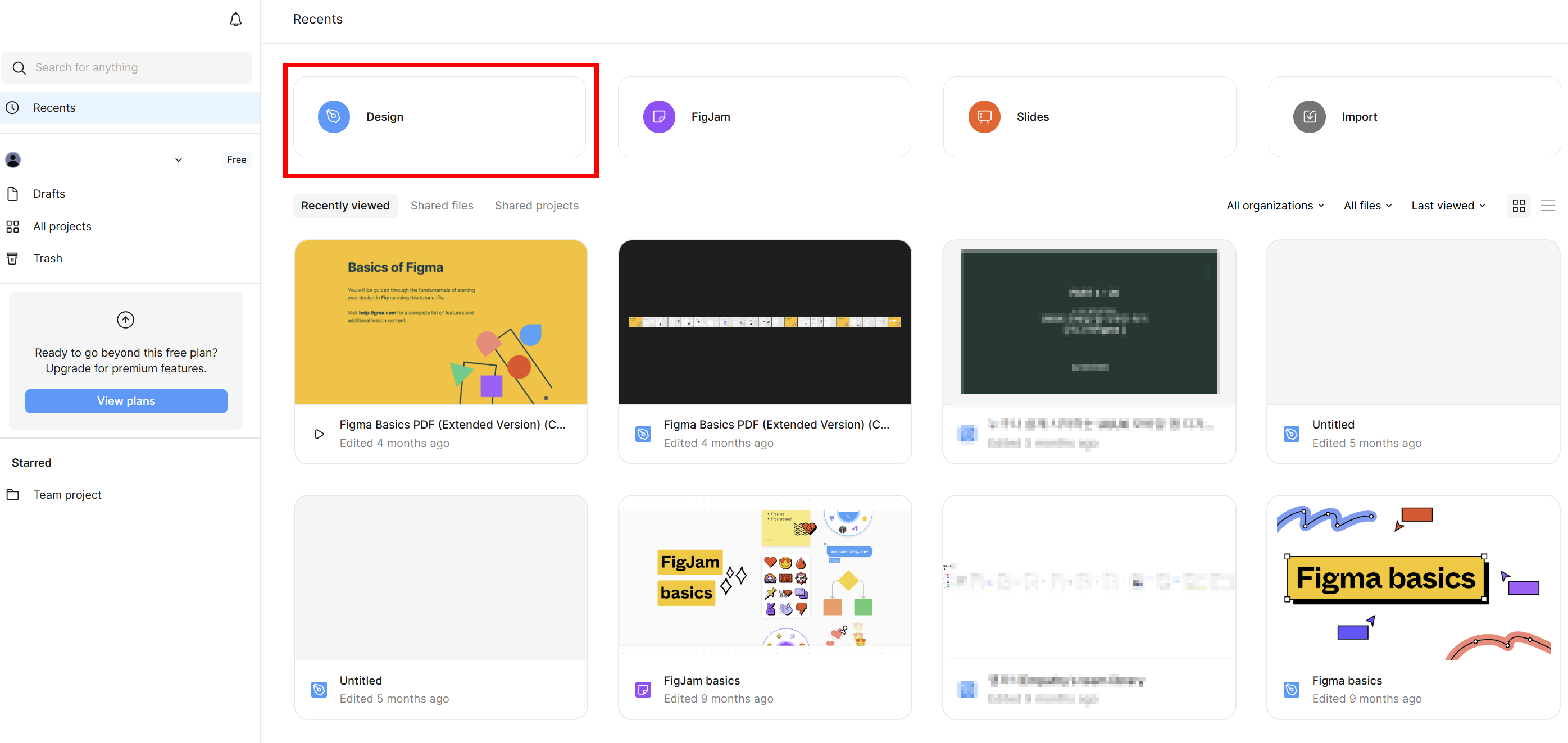Open the notifications bell
1568x743 pixels.
pyautogui.click(x=235, y=20)
